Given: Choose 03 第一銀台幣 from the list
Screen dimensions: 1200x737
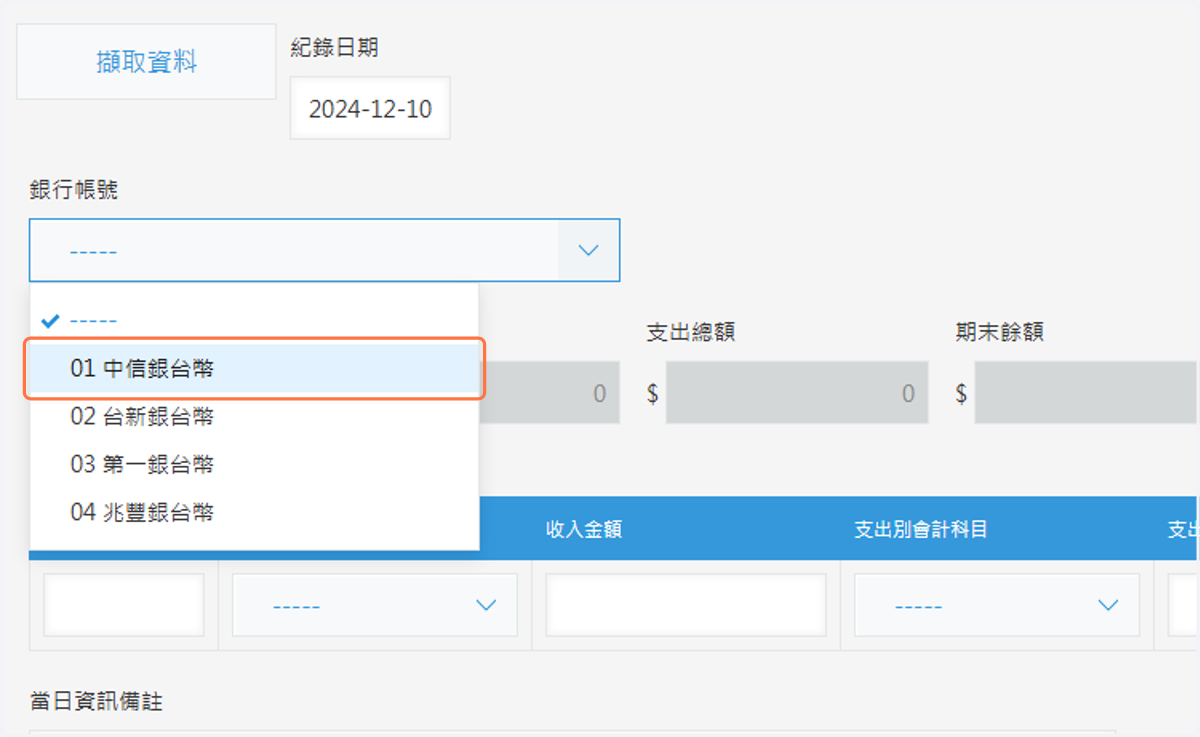Looking at the screenshot, I should 254,464.
